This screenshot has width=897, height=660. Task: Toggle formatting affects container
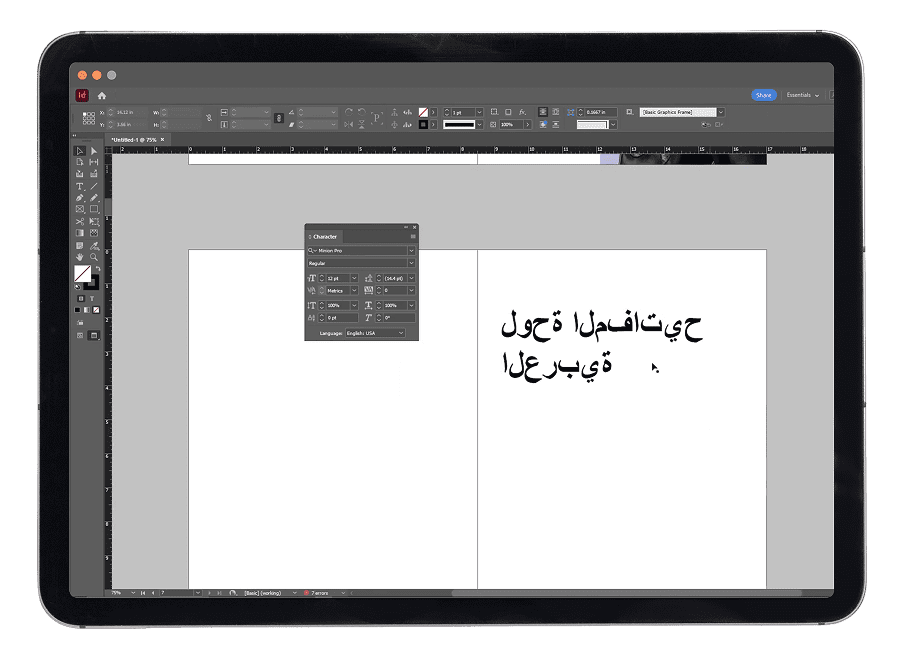coord(81,299)
